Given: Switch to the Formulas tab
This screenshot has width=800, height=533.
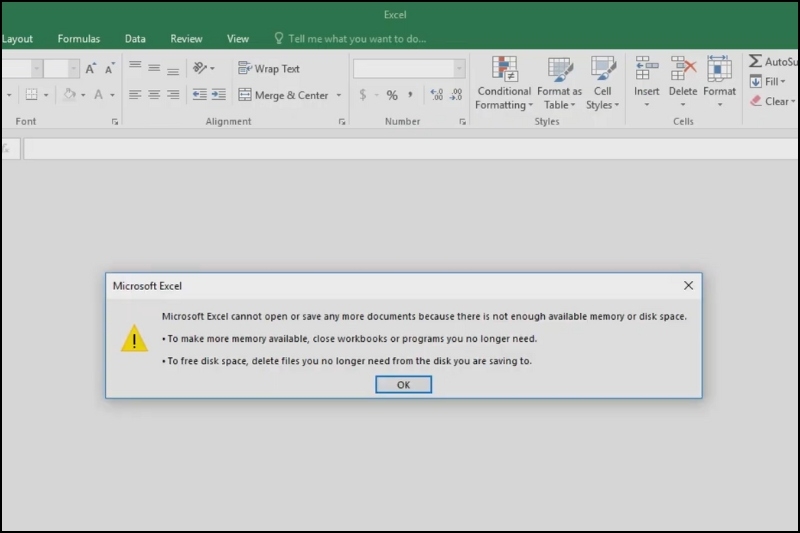Looking at the screenshot, I should point(79,39).
